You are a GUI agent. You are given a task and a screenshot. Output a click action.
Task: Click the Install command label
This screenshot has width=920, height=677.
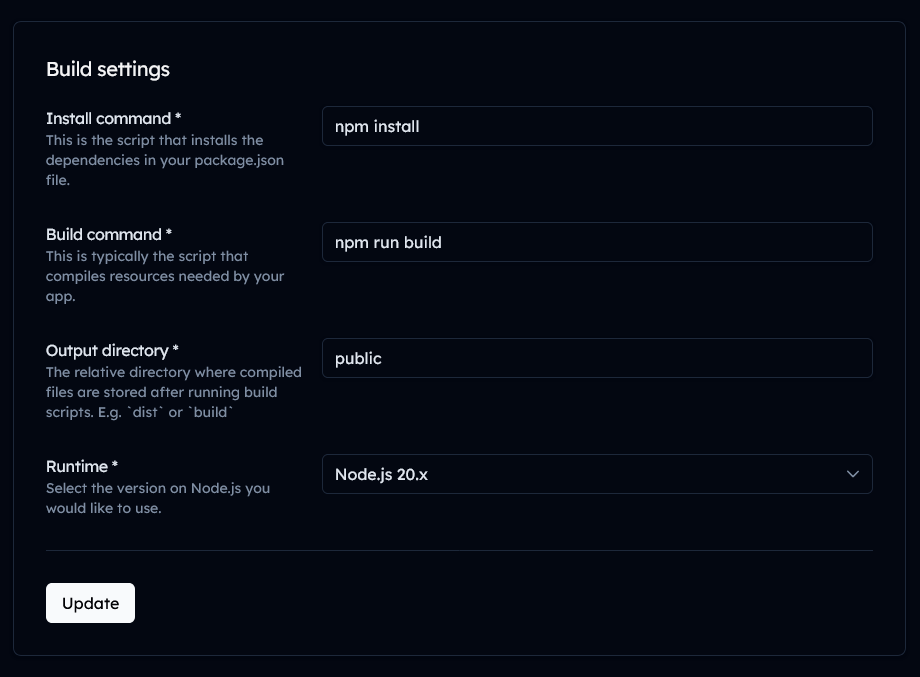click(111, 118)
